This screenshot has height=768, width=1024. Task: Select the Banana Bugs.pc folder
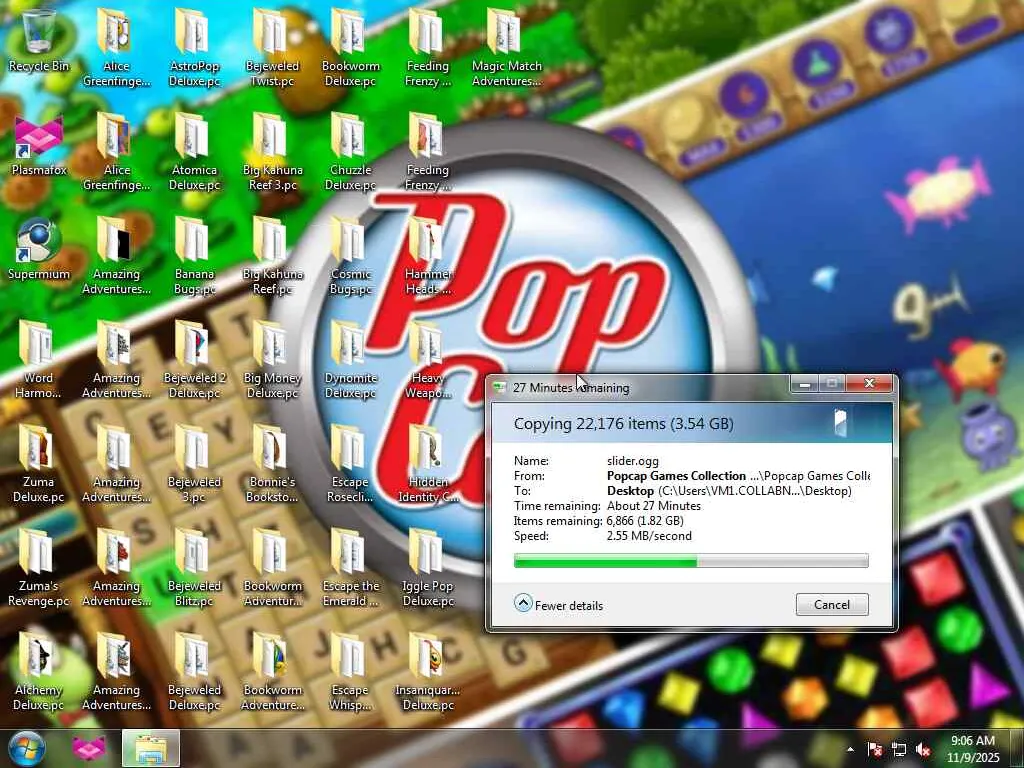tap(195, 255)
